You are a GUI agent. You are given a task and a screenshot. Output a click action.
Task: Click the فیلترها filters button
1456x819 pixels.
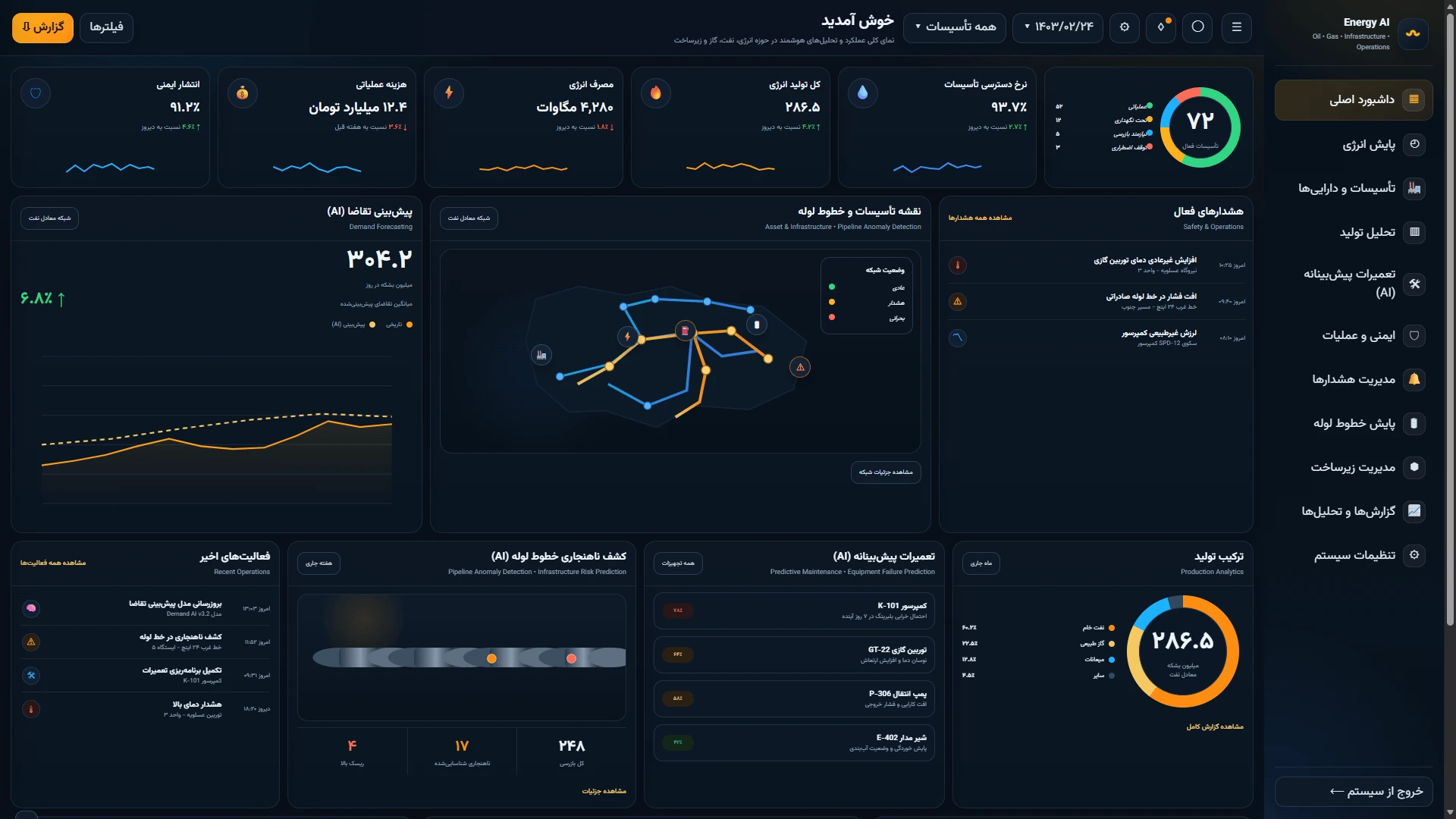click(106, 27)
